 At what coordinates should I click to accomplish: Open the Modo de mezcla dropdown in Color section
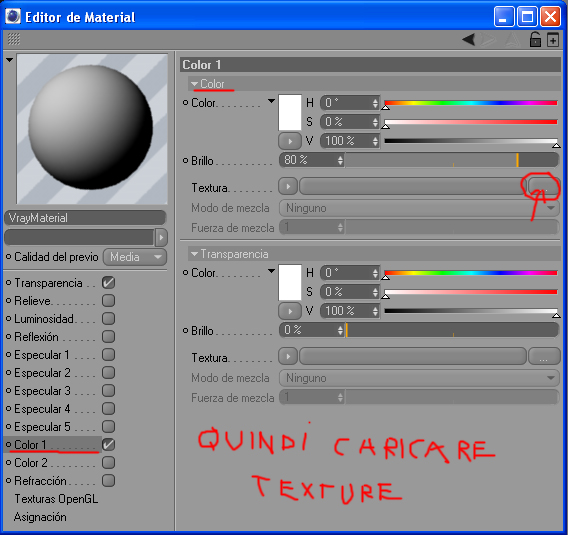(419, 208)
